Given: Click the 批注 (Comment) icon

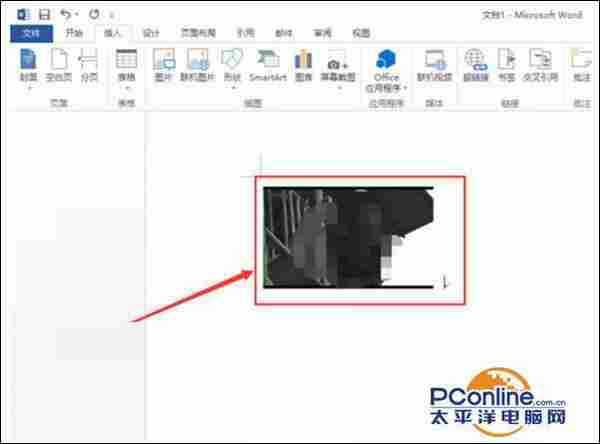Looking at the screenshot, I should tap(582, 65).
